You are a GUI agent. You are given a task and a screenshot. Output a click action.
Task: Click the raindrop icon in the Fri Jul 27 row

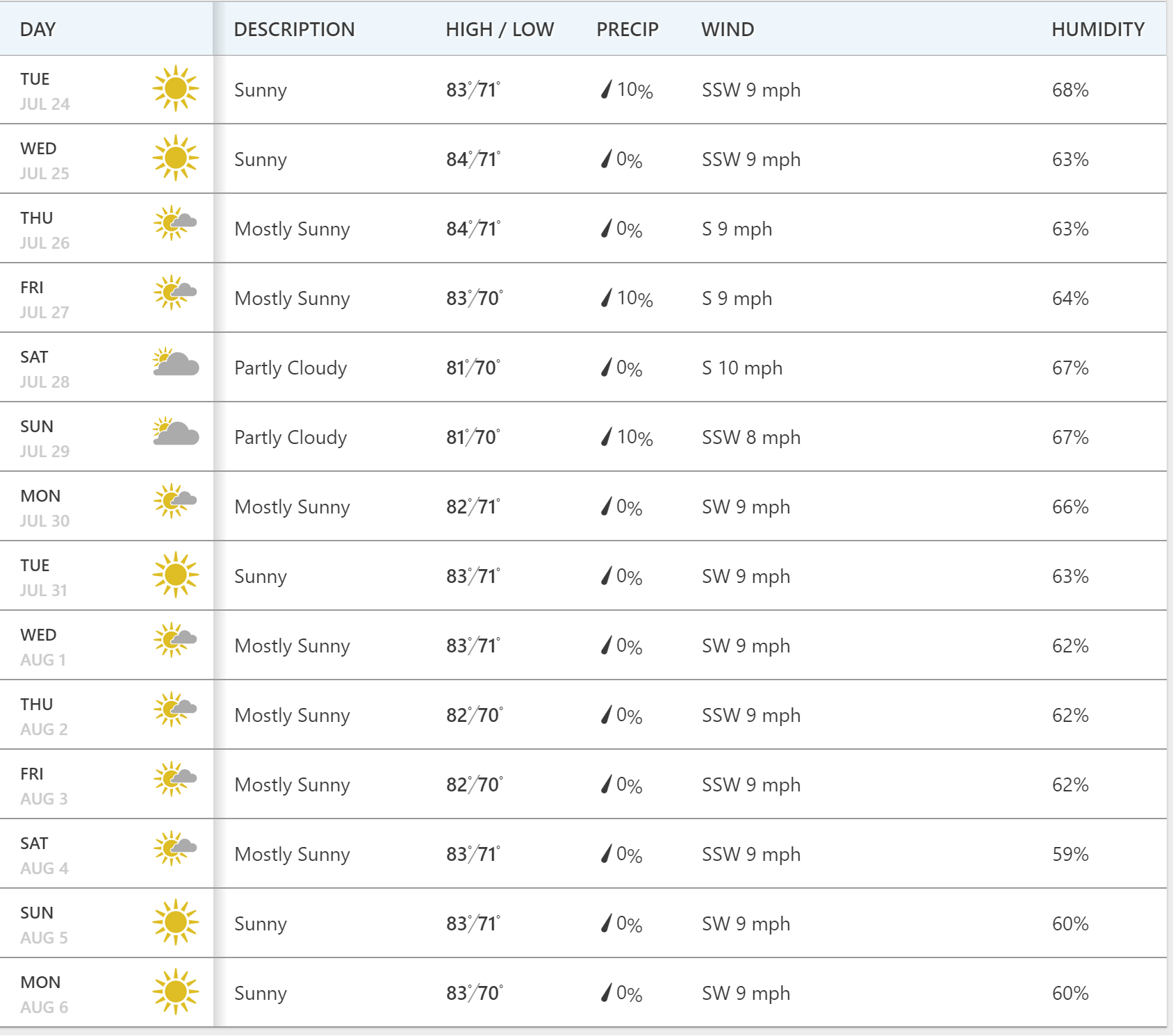(607, 297)
